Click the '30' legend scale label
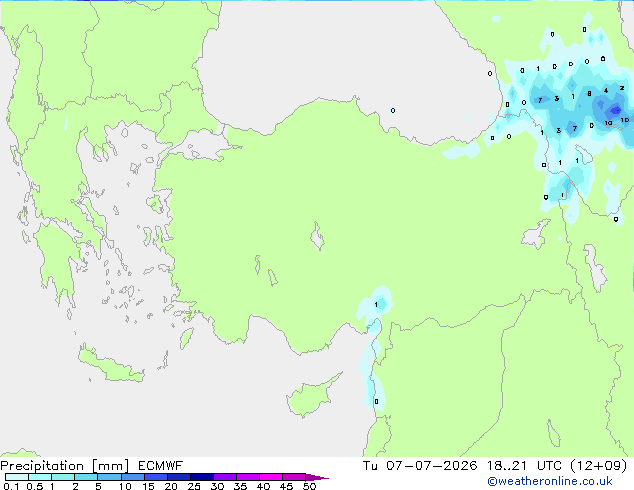Viewport: 634px width, 490px height. (x=217, y=486)
